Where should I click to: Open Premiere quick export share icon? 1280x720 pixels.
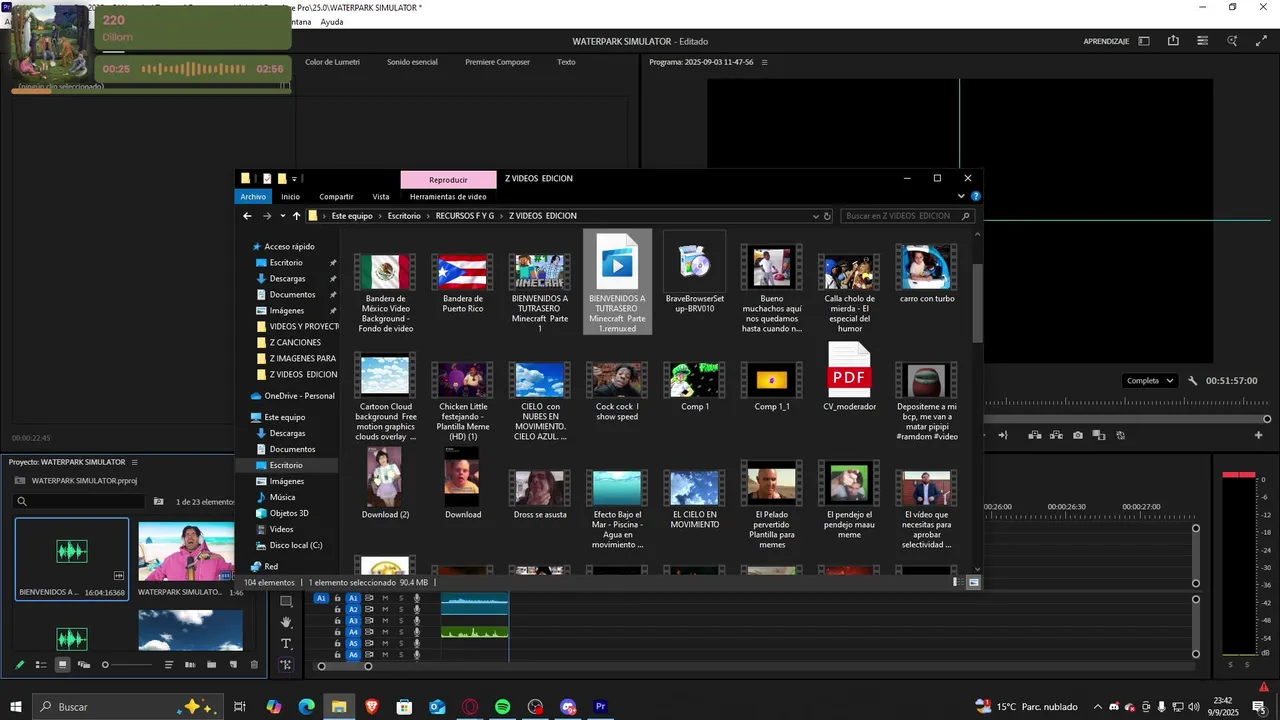coord(1173,41)
